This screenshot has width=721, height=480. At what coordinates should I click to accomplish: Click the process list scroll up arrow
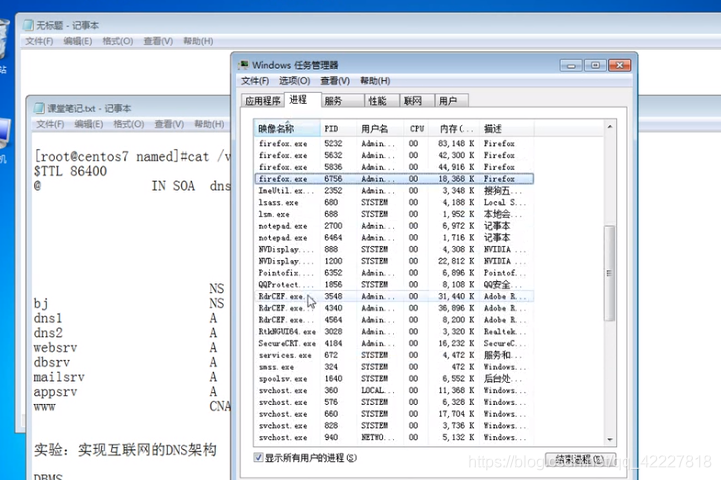[610, 126]
